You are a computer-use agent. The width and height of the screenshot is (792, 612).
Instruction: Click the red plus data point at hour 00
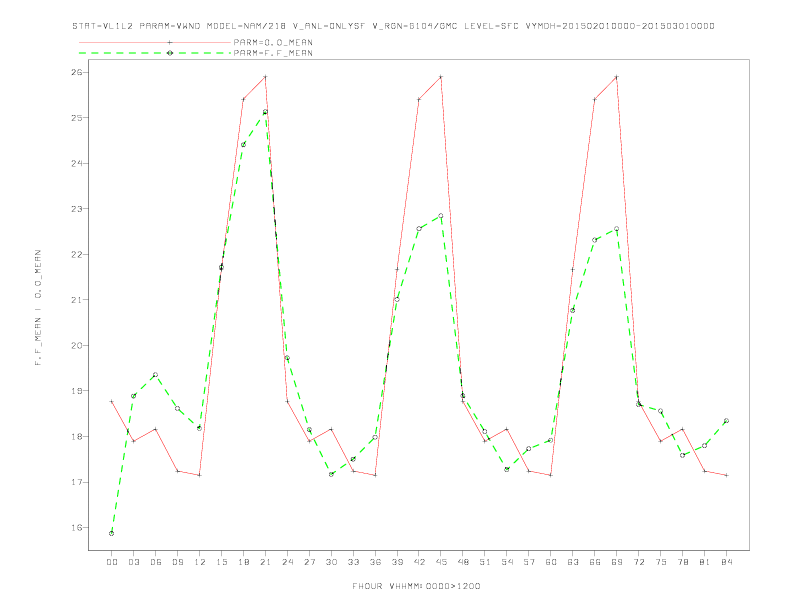112,401
